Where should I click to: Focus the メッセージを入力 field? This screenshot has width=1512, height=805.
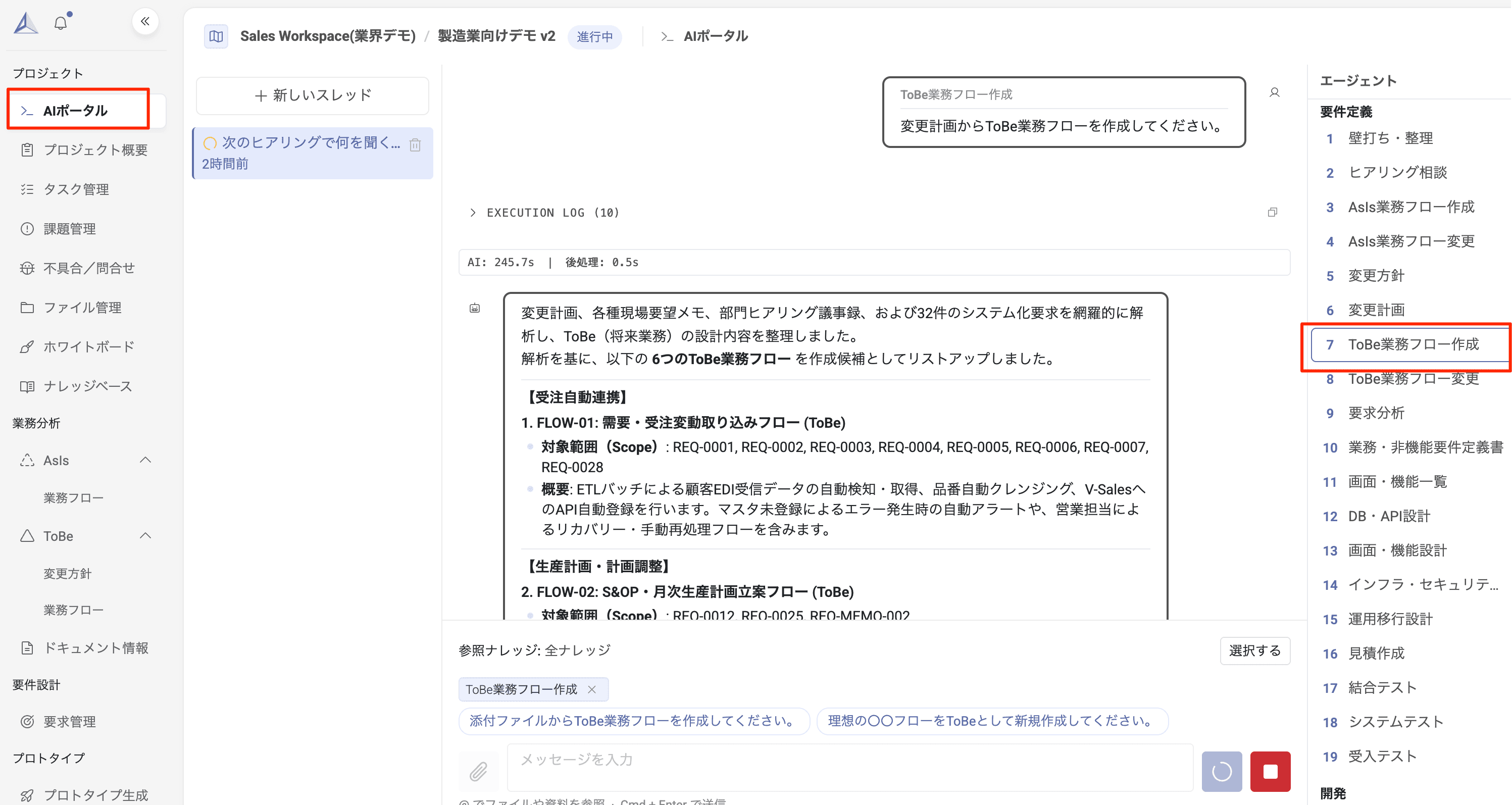pos(850,768)
